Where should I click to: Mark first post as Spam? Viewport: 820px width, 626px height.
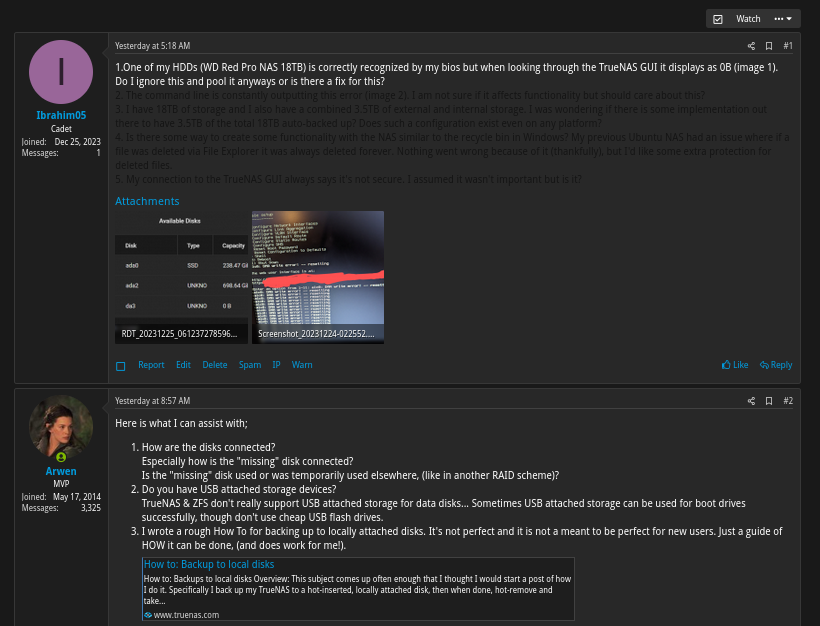250,365
